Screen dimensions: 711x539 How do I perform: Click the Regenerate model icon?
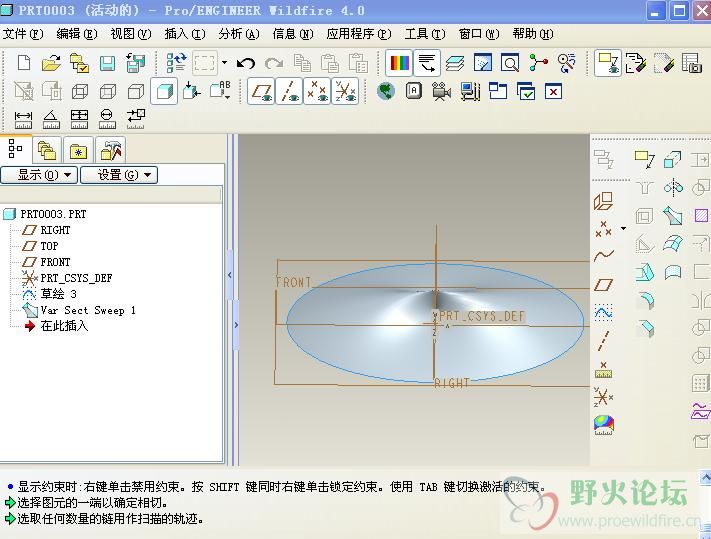click(x=176, y=63)
